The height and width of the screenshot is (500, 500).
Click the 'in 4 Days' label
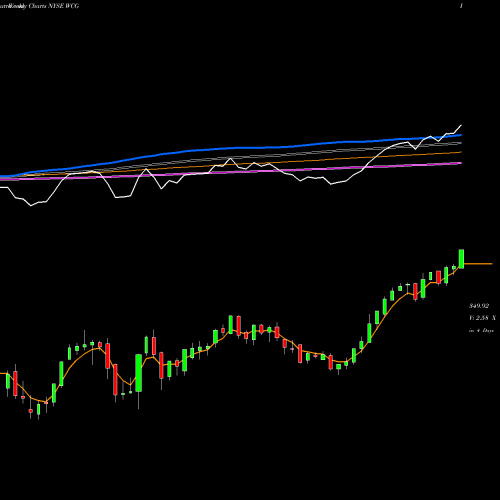coord(481,331)
